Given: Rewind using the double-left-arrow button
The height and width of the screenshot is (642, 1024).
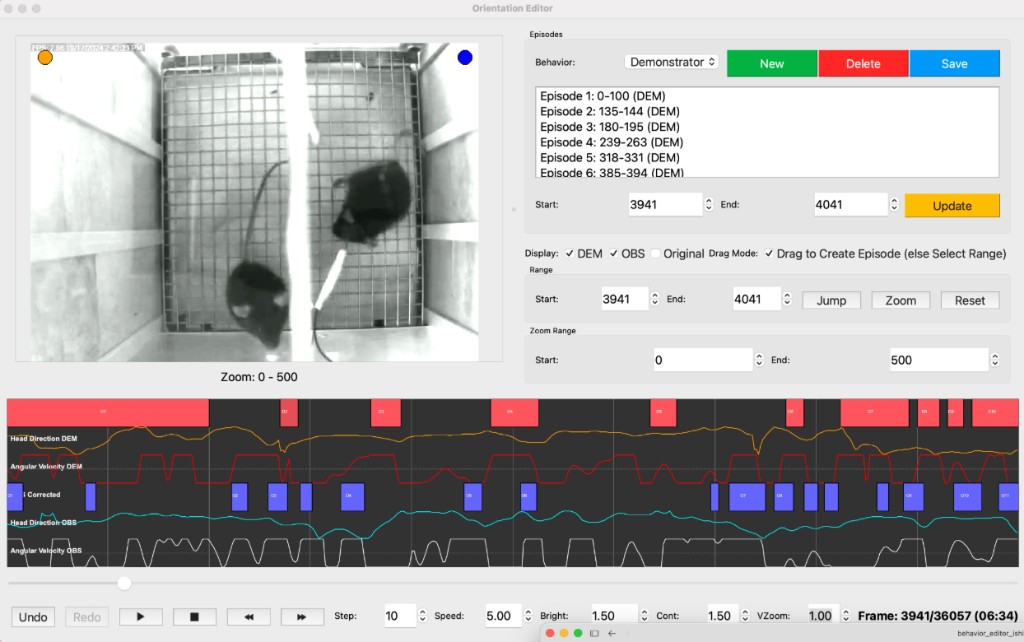Looking at the screenshot, I should pyautogui.click(x=248, y=617).
